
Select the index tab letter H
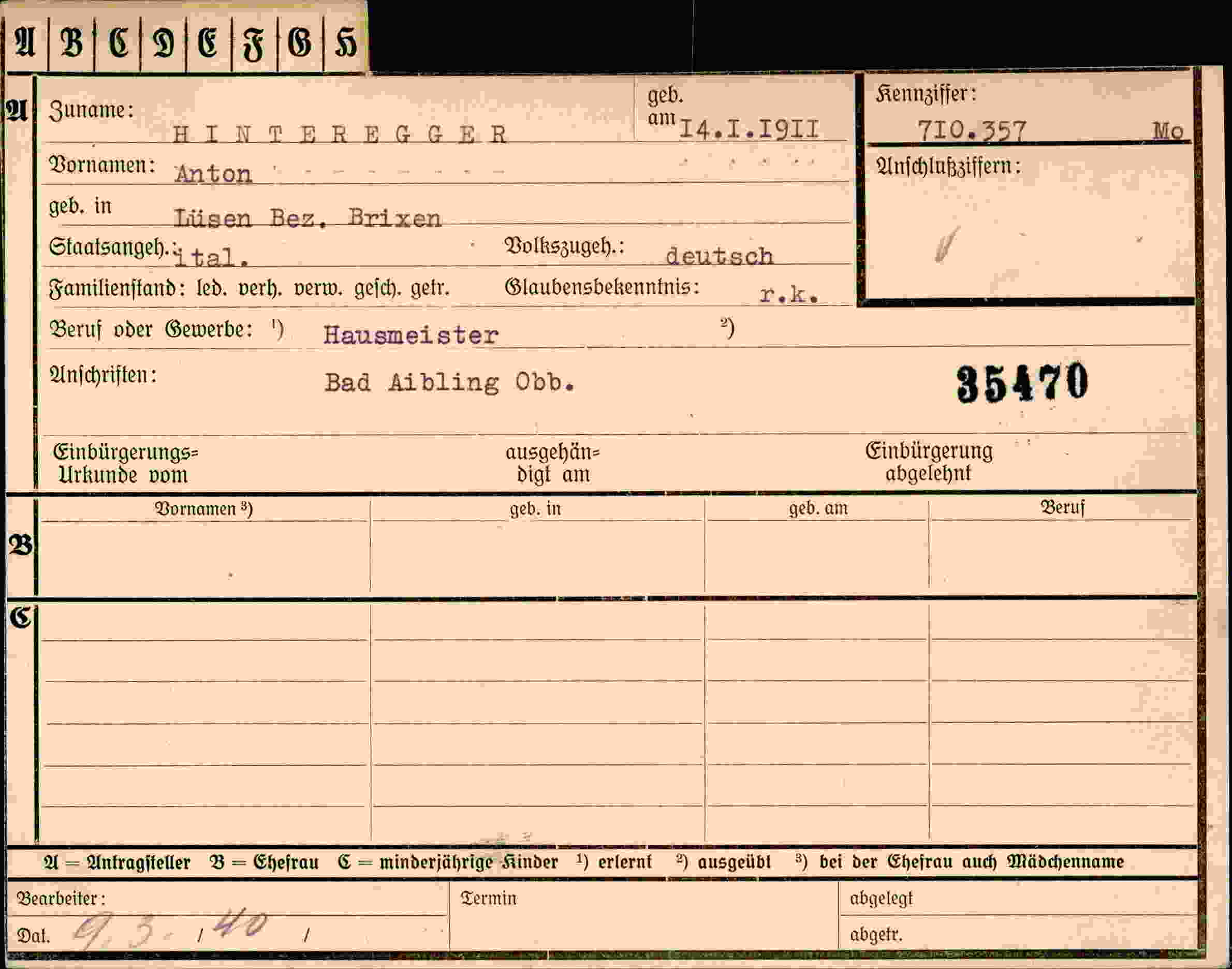click(x=346, y=43)
